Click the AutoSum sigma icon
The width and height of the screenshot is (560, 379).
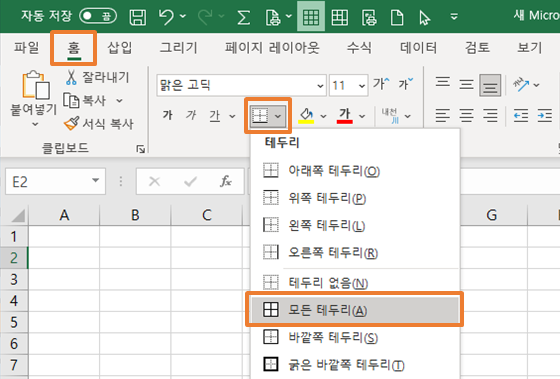point(244,17)
